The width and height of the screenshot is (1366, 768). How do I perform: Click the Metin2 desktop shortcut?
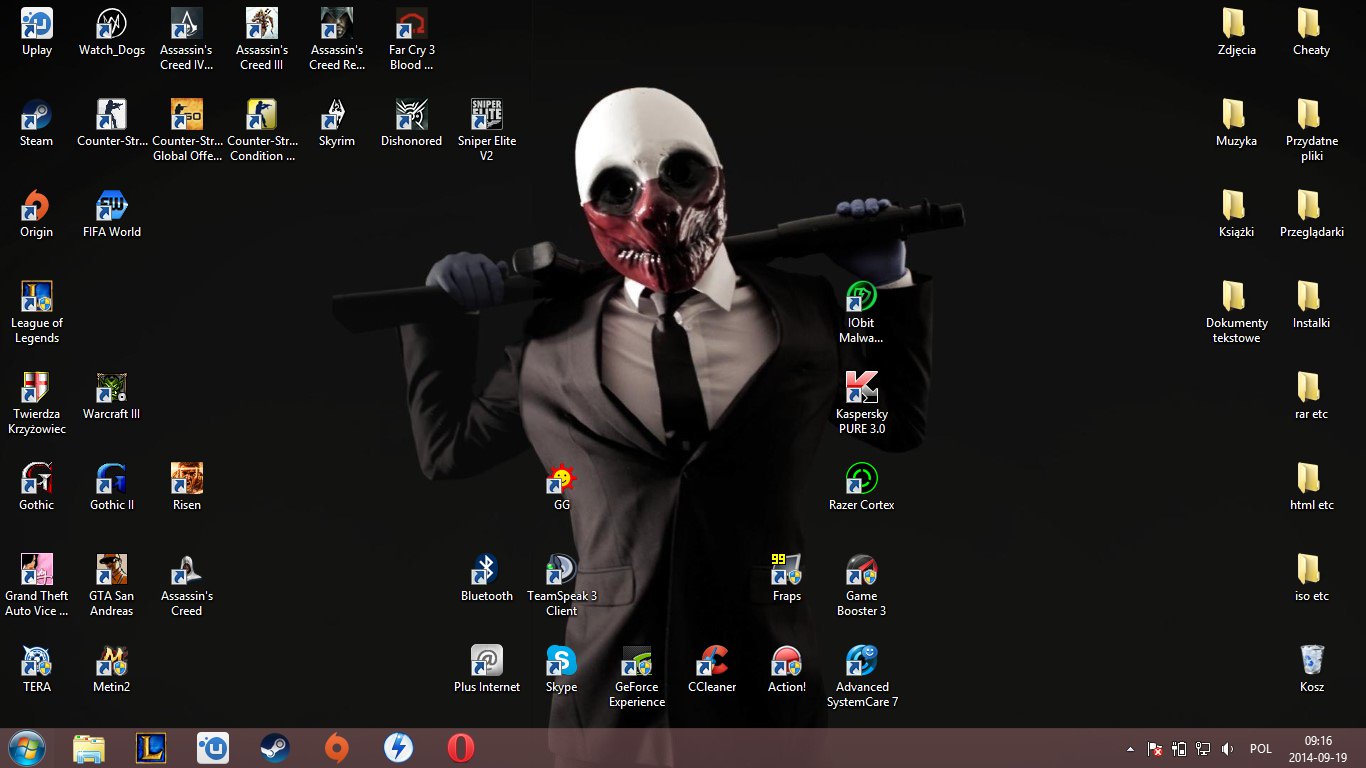[x=112, y=669]
